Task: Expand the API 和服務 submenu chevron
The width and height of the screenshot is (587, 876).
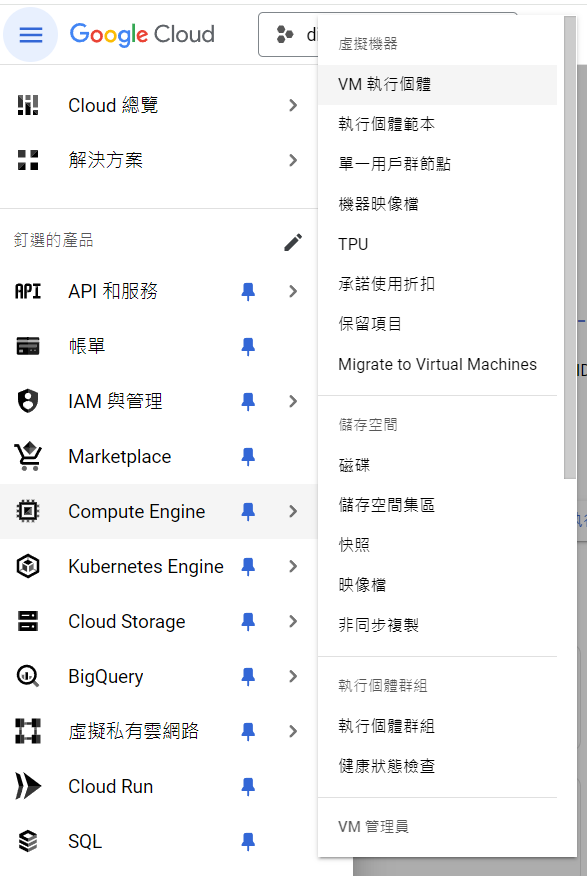Action: (293, 291)
